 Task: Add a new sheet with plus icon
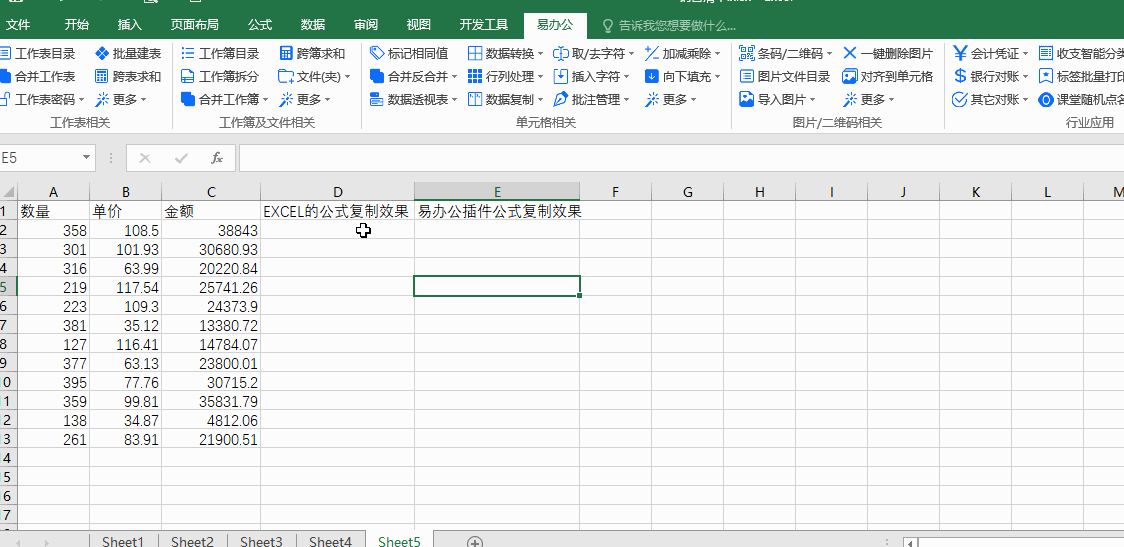point(475,542)
